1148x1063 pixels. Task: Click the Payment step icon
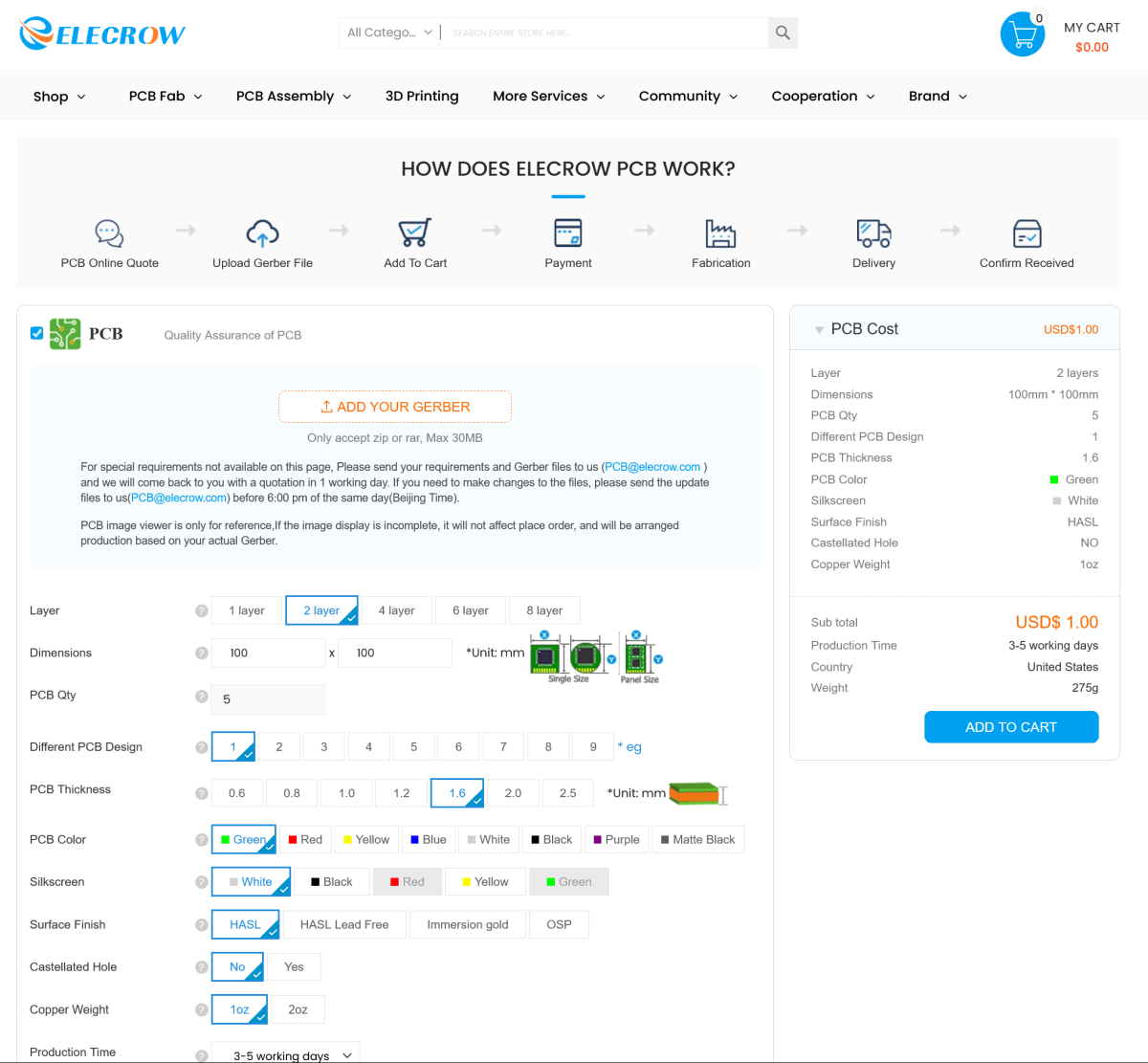point(568,233)
